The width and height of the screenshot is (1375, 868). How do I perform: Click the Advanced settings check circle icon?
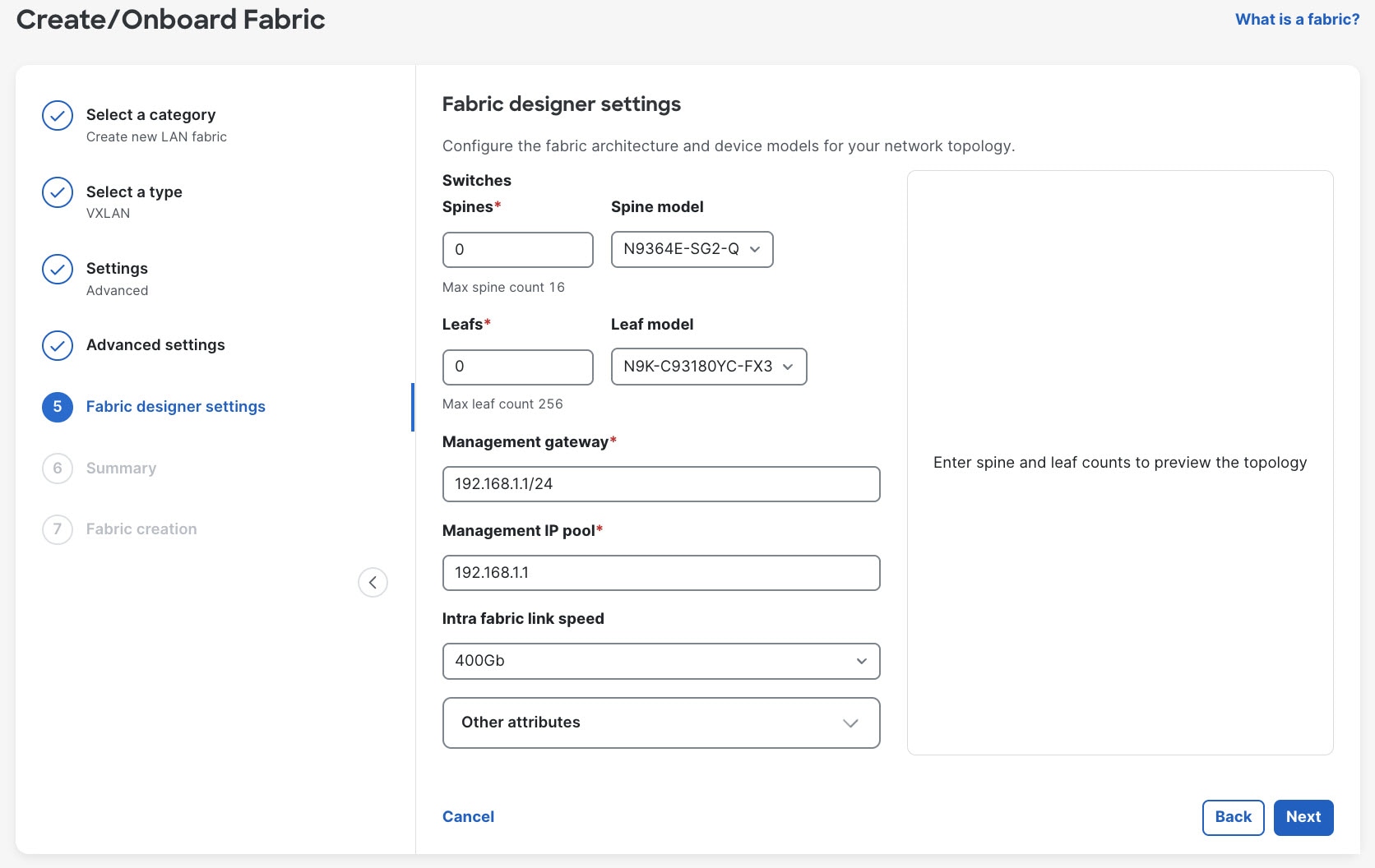(57, 346)
